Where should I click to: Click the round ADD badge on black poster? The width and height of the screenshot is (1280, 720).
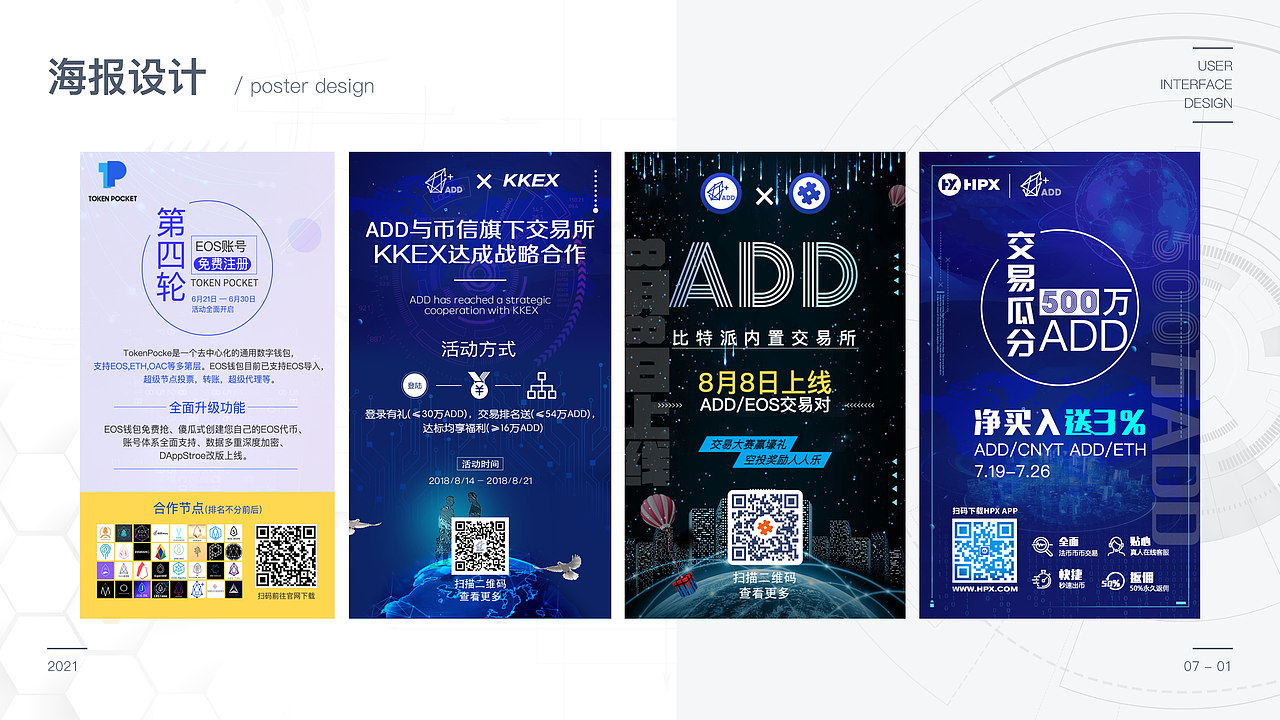tap(722, 193)
